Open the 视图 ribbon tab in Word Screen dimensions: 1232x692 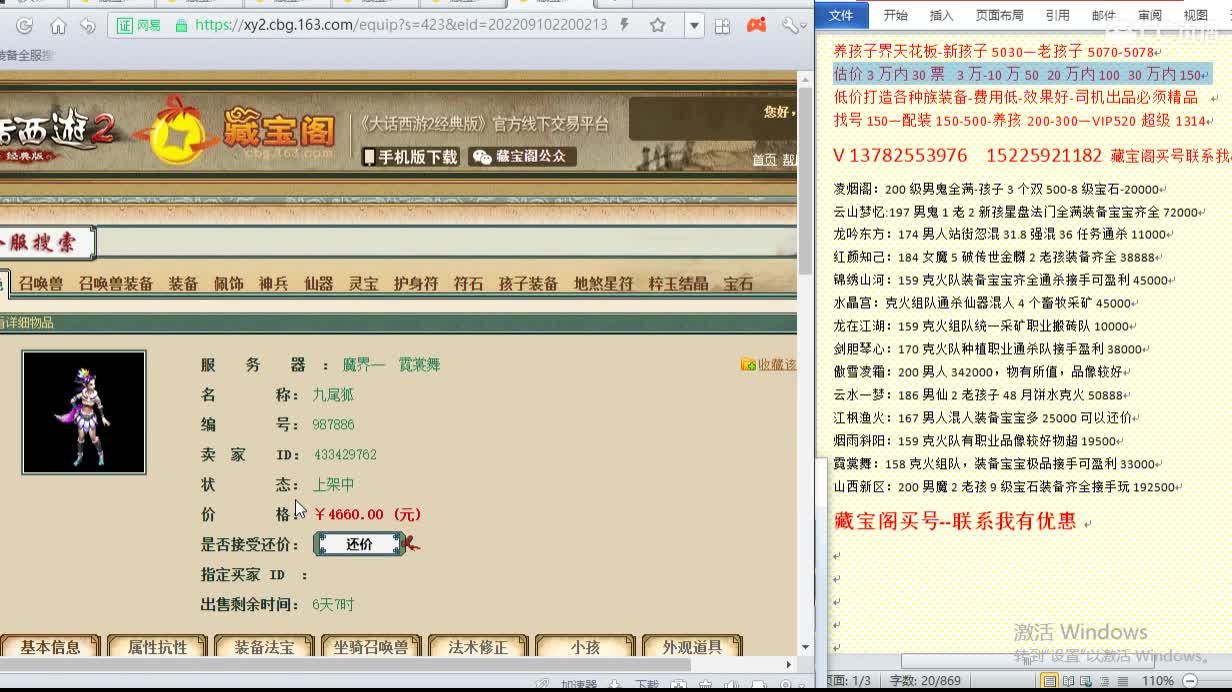click(x=1196, y=15)
